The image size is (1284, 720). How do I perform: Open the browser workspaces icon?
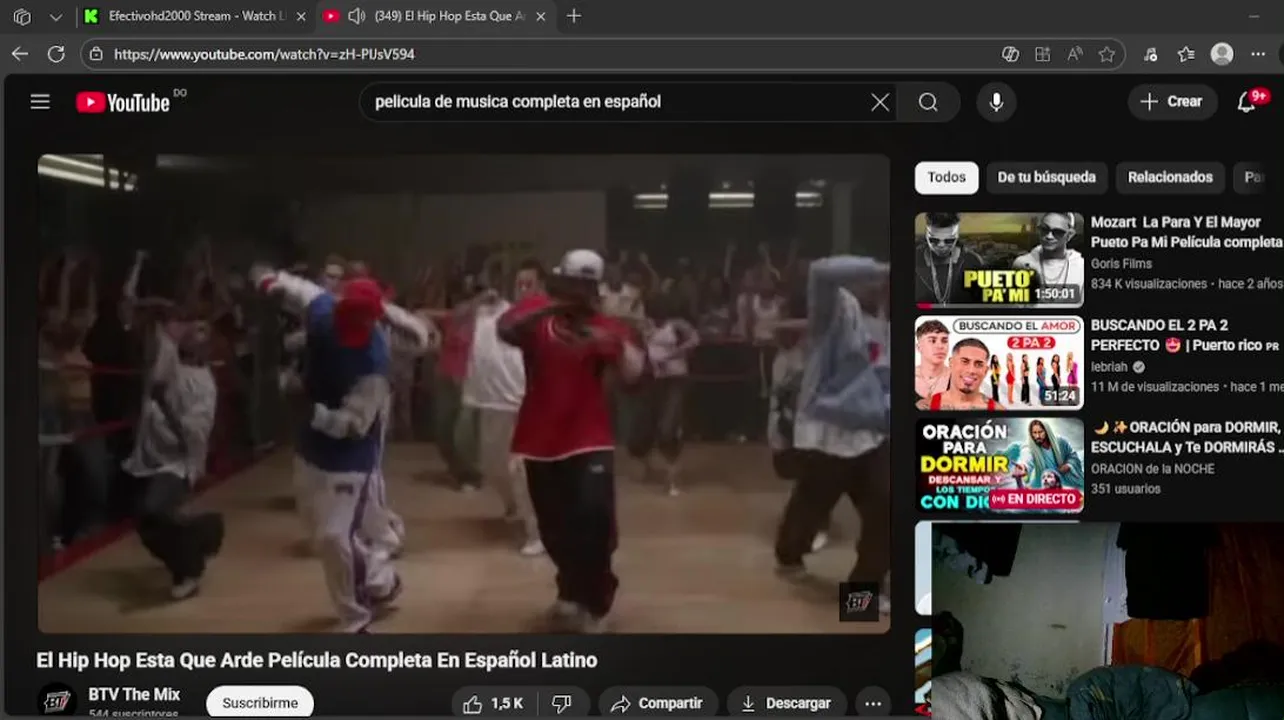[x=22, y=16]
